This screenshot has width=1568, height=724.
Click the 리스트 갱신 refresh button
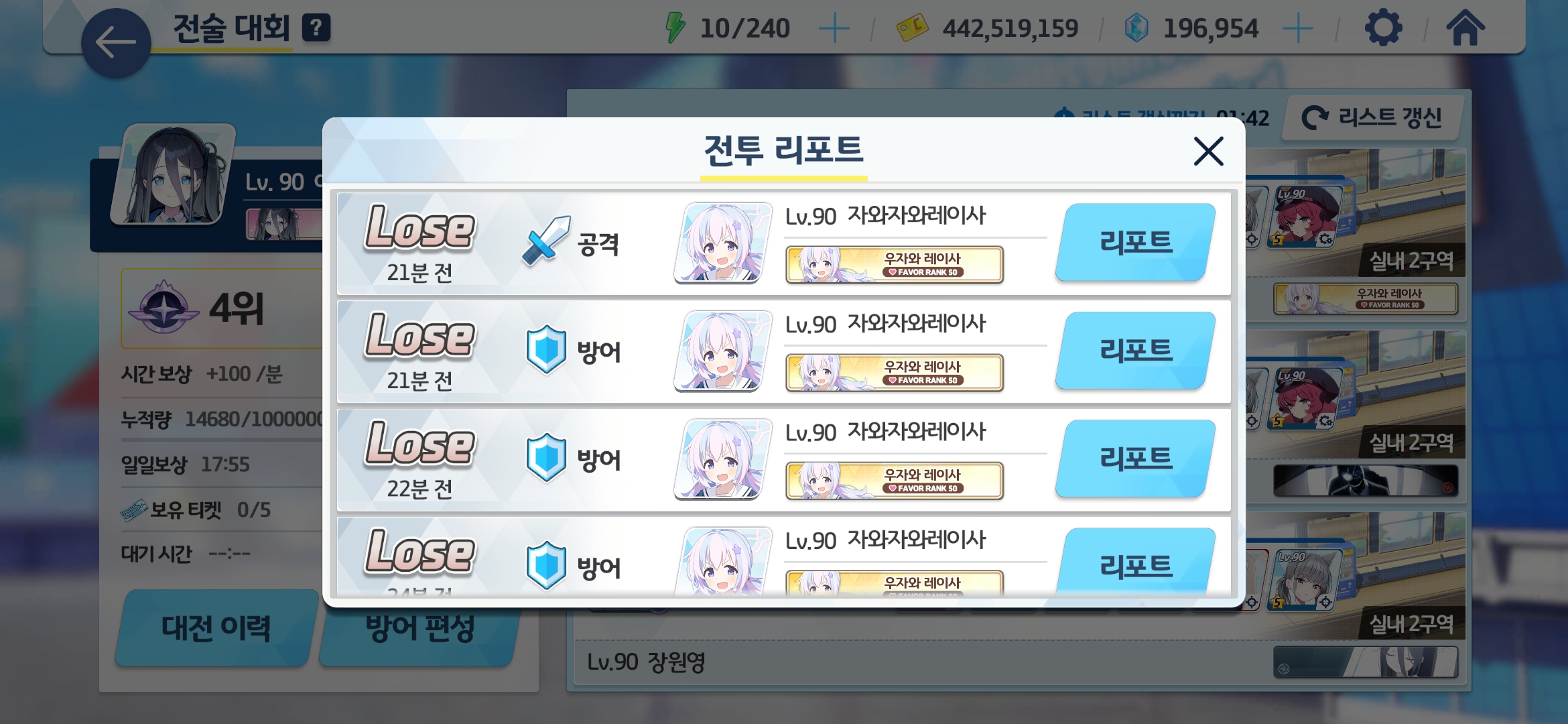coord(1372,118)
